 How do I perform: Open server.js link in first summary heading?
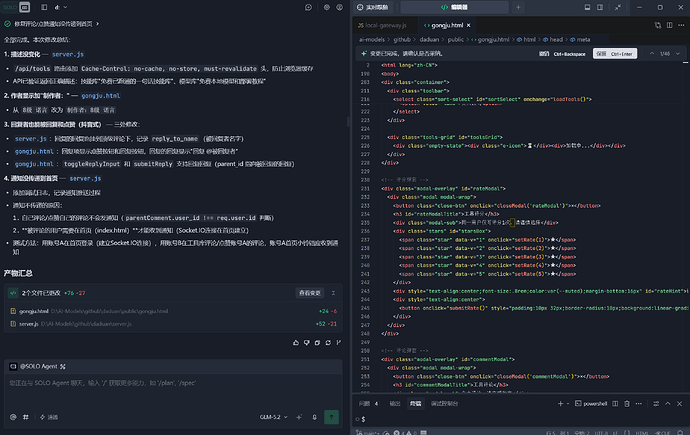point(68,54)
